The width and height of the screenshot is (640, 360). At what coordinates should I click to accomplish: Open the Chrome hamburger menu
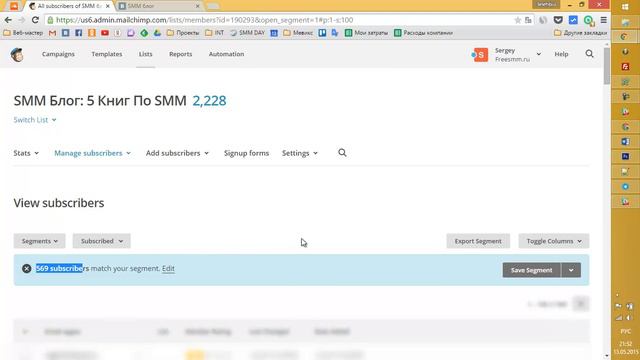tap(604, 20)
